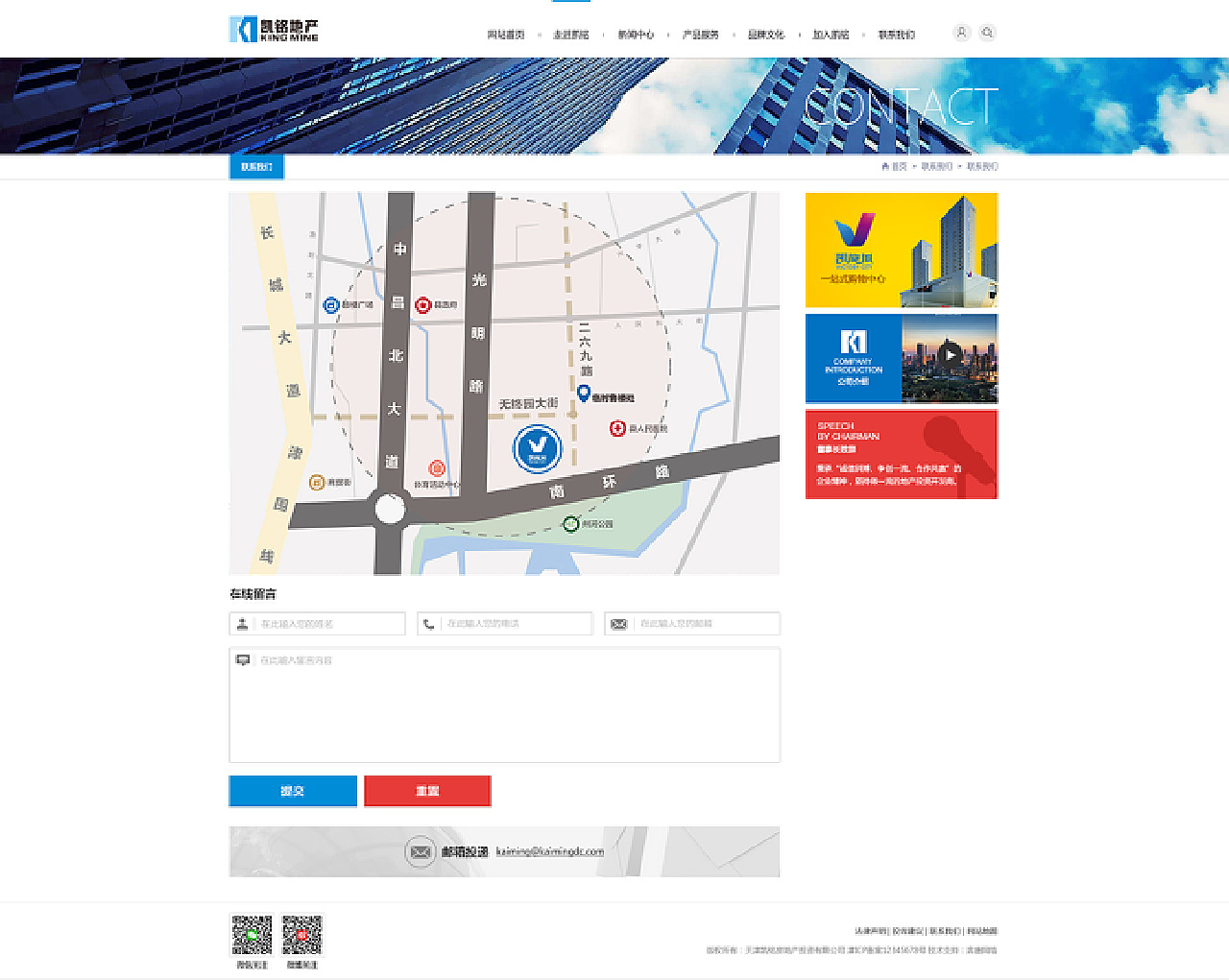Open the 联系我们 item in top navigation

tap(897, 35)
